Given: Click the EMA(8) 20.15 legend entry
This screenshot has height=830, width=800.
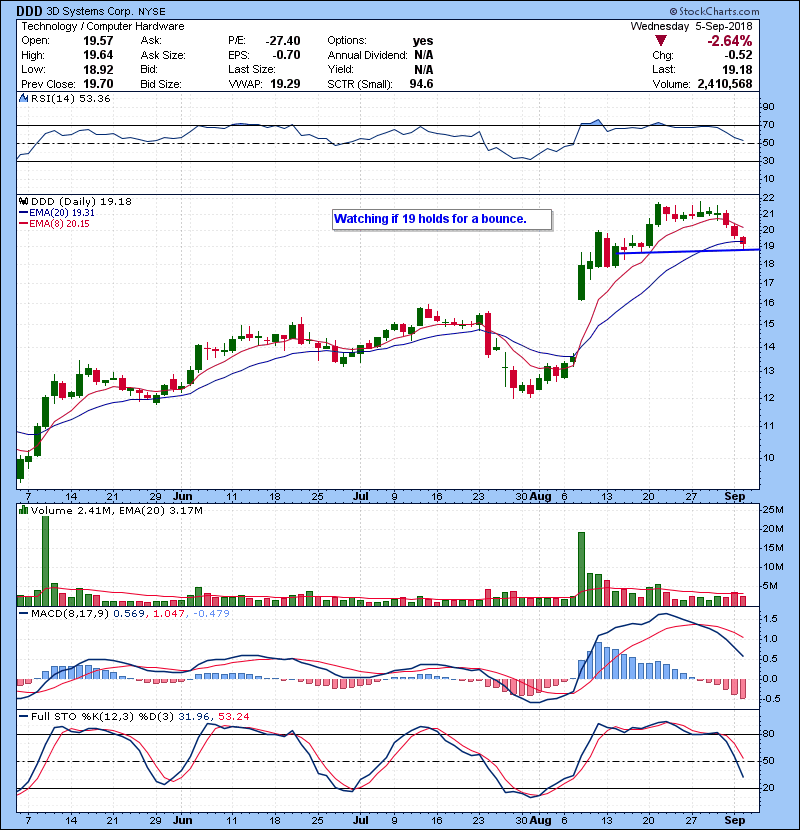Looking at the screenshot, I should tap(54, 224).
